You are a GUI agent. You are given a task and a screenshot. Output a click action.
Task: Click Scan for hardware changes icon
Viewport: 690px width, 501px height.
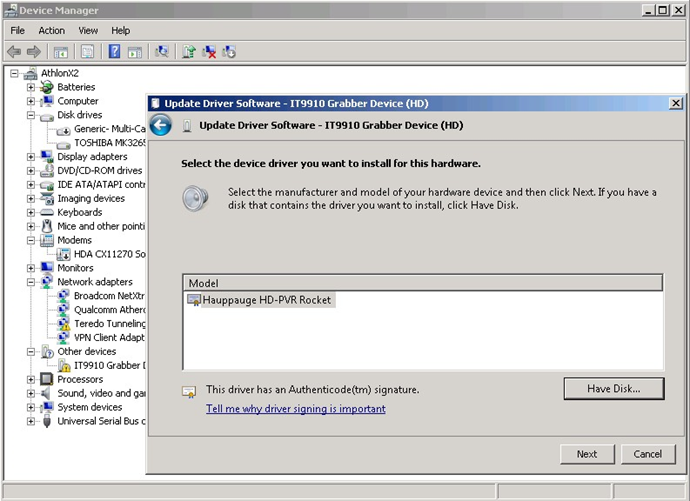click(161, 52)
